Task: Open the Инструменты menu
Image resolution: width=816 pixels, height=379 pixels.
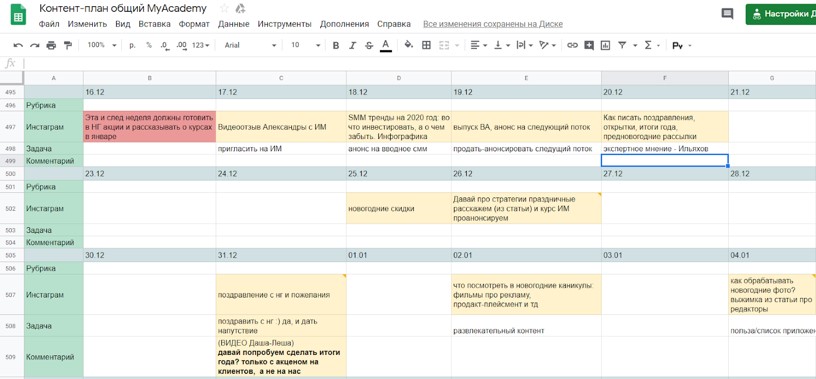Action: pyautogui.click(x=284, y=24)
